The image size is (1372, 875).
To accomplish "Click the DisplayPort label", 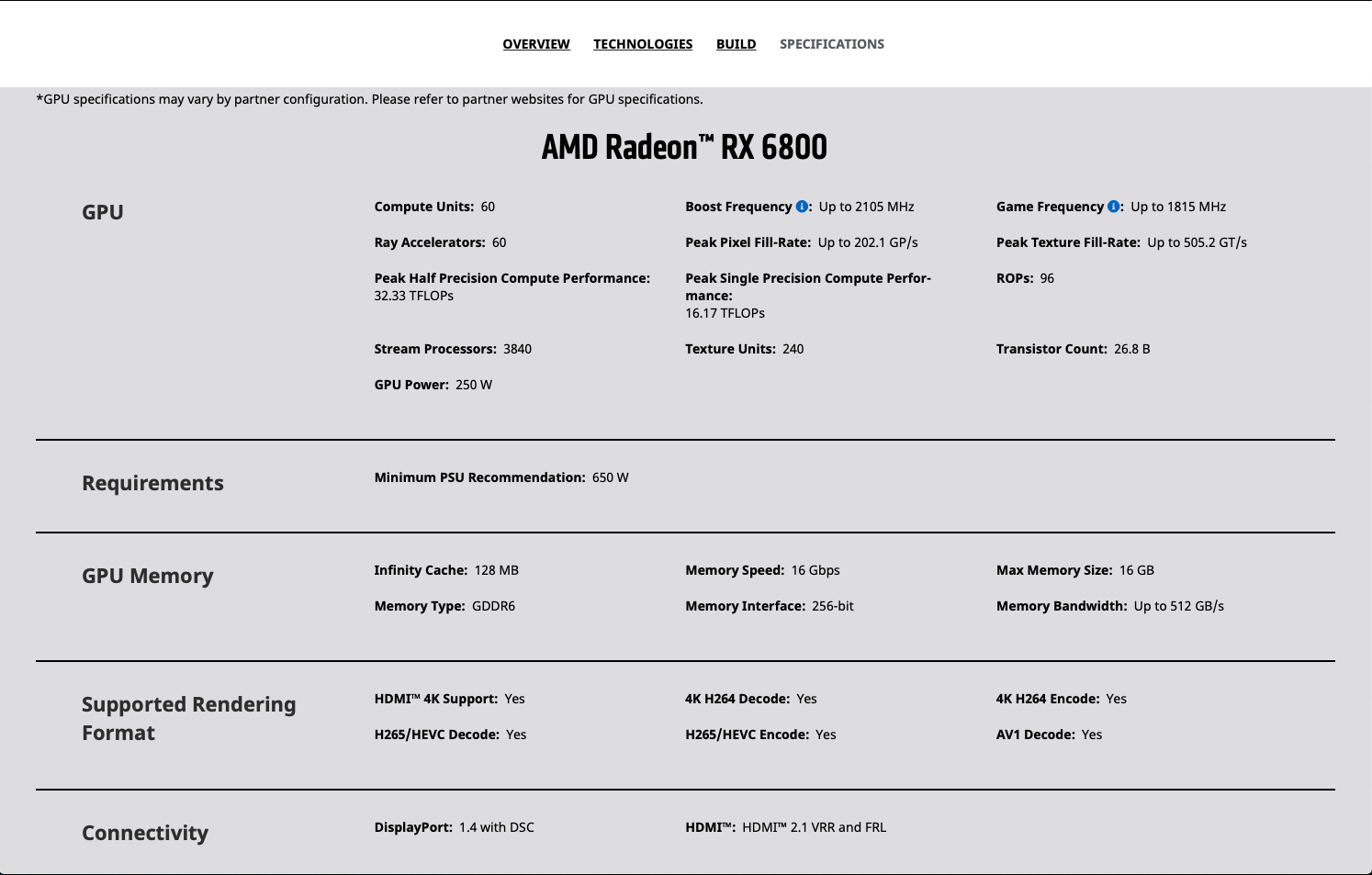I will point(413,827).
